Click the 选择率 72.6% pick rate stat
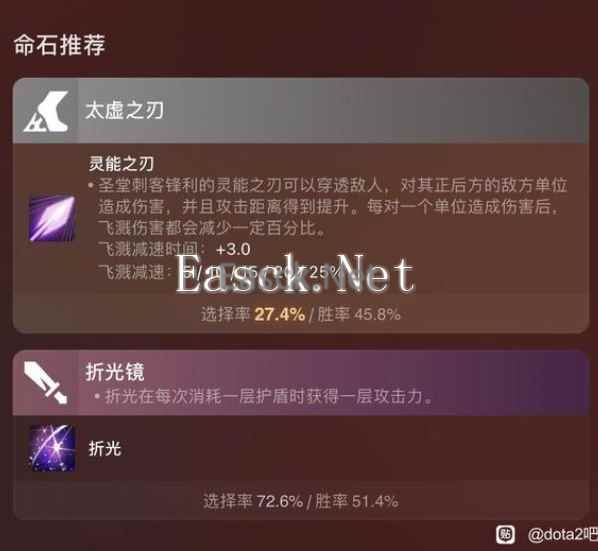This screenshot has width=598, height=551. 253,501
